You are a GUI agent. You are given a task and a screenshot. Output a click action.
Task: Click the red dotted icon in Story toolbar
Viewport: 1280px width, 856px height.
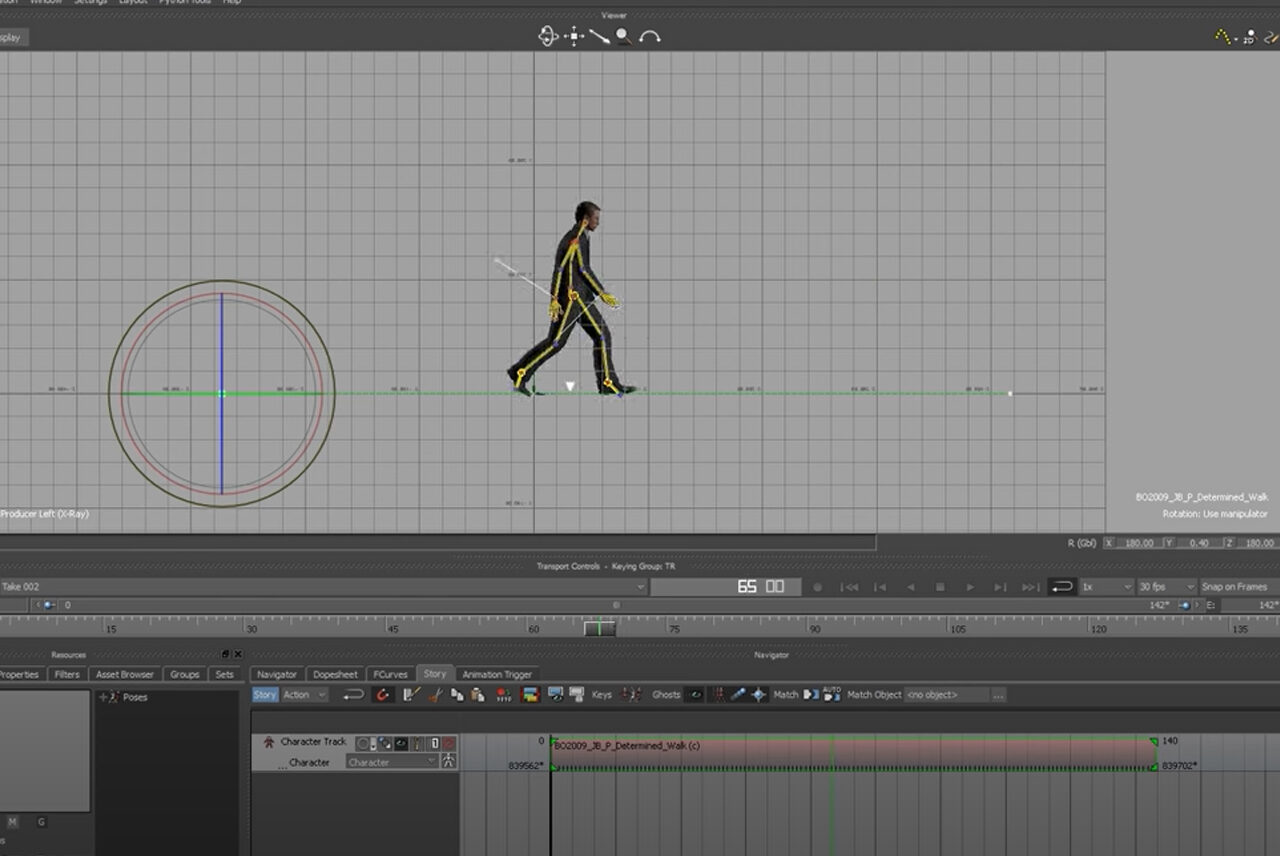point(504,695)
